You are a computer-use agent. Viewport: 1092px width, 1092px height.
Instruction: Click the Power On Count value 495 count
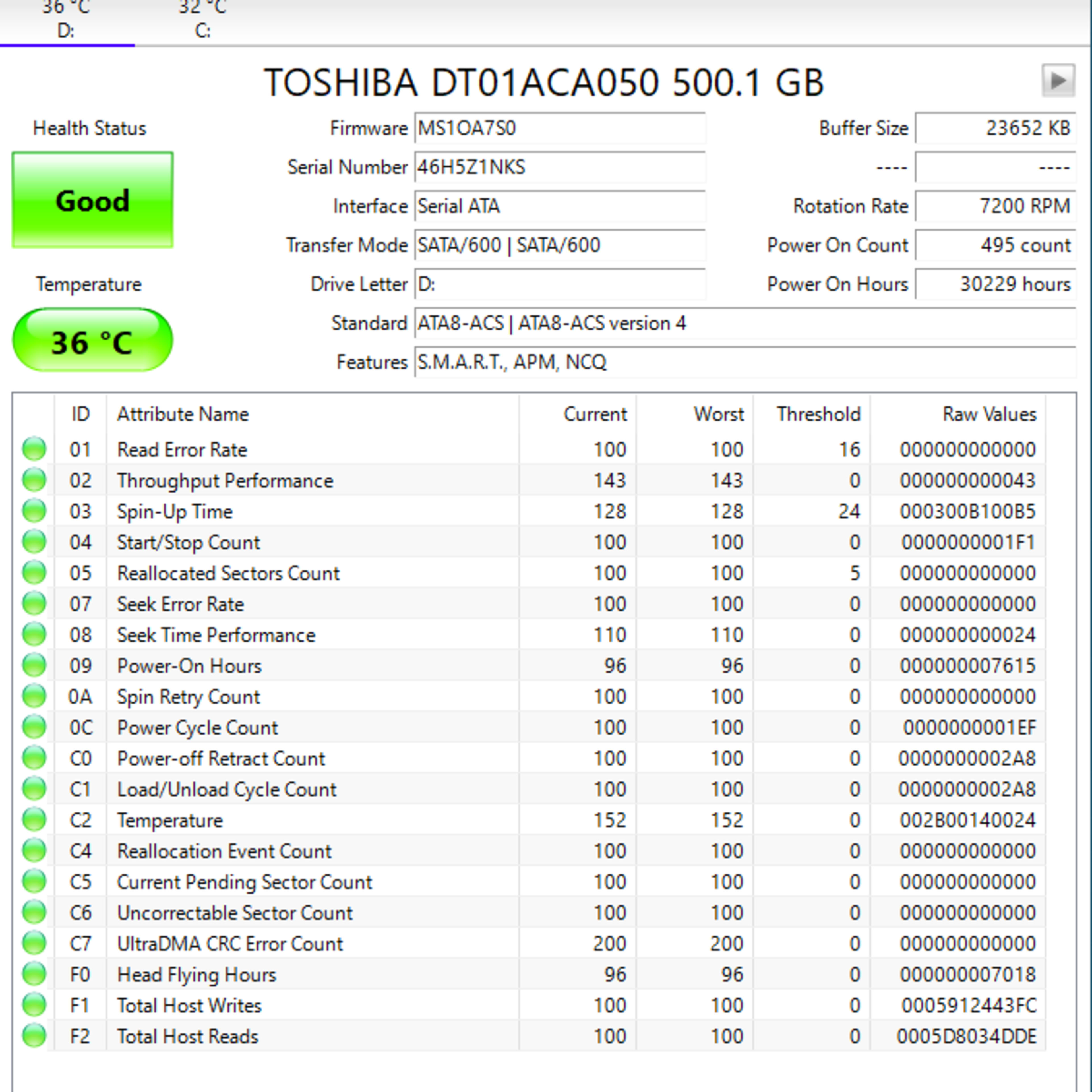click(x=995, y=245)
